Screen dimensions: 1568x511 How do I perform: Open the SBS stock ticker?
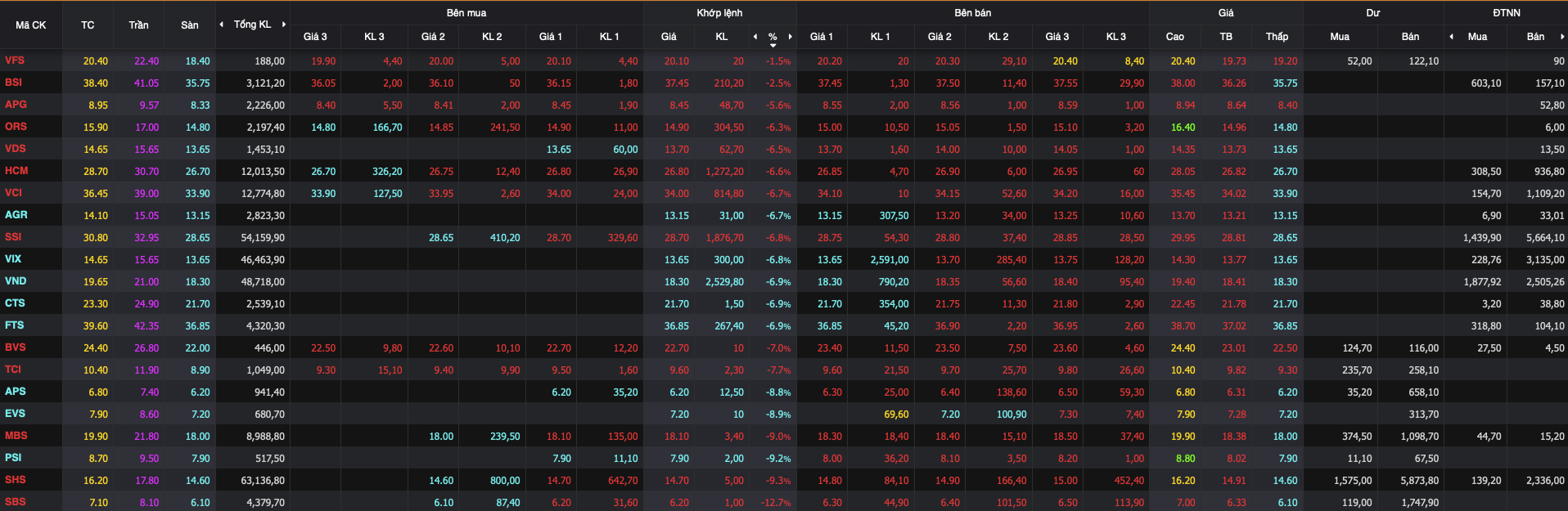(x=15, y=502)
